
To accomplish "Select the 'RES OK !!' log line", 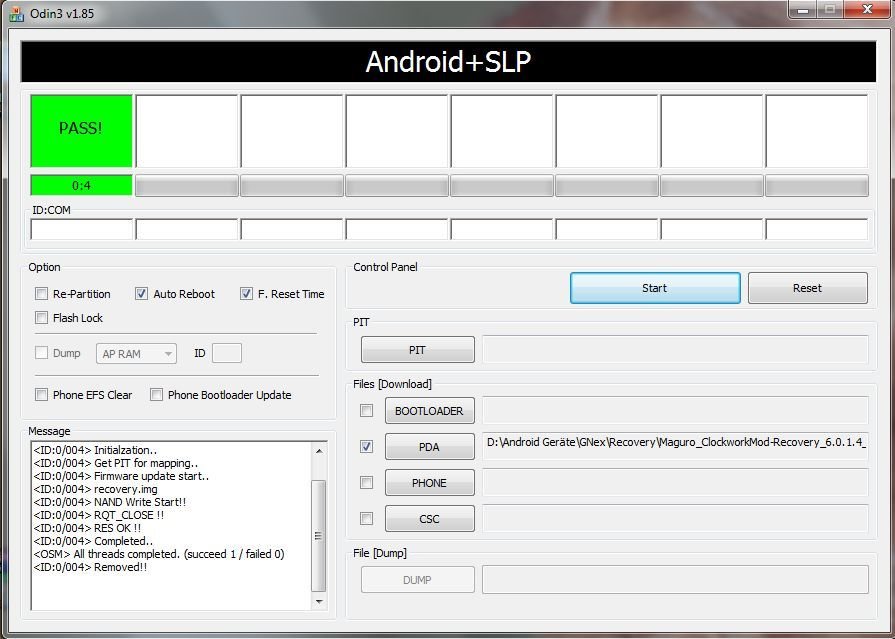I will [87, 528].
